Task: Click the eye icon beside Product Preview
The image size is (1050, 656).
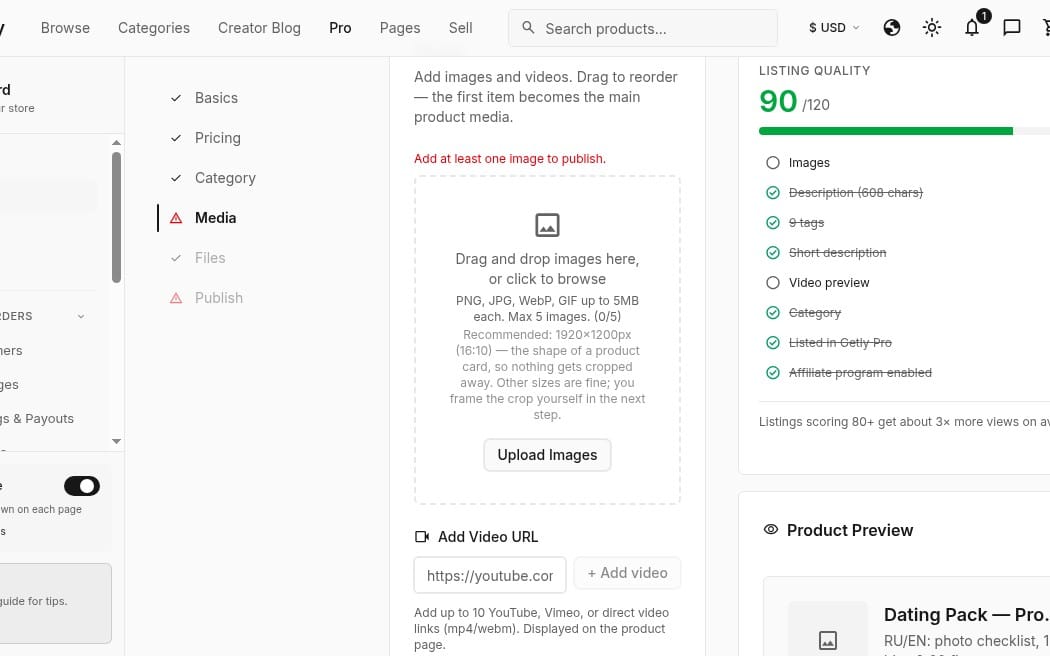Action: tap(771, 529)
